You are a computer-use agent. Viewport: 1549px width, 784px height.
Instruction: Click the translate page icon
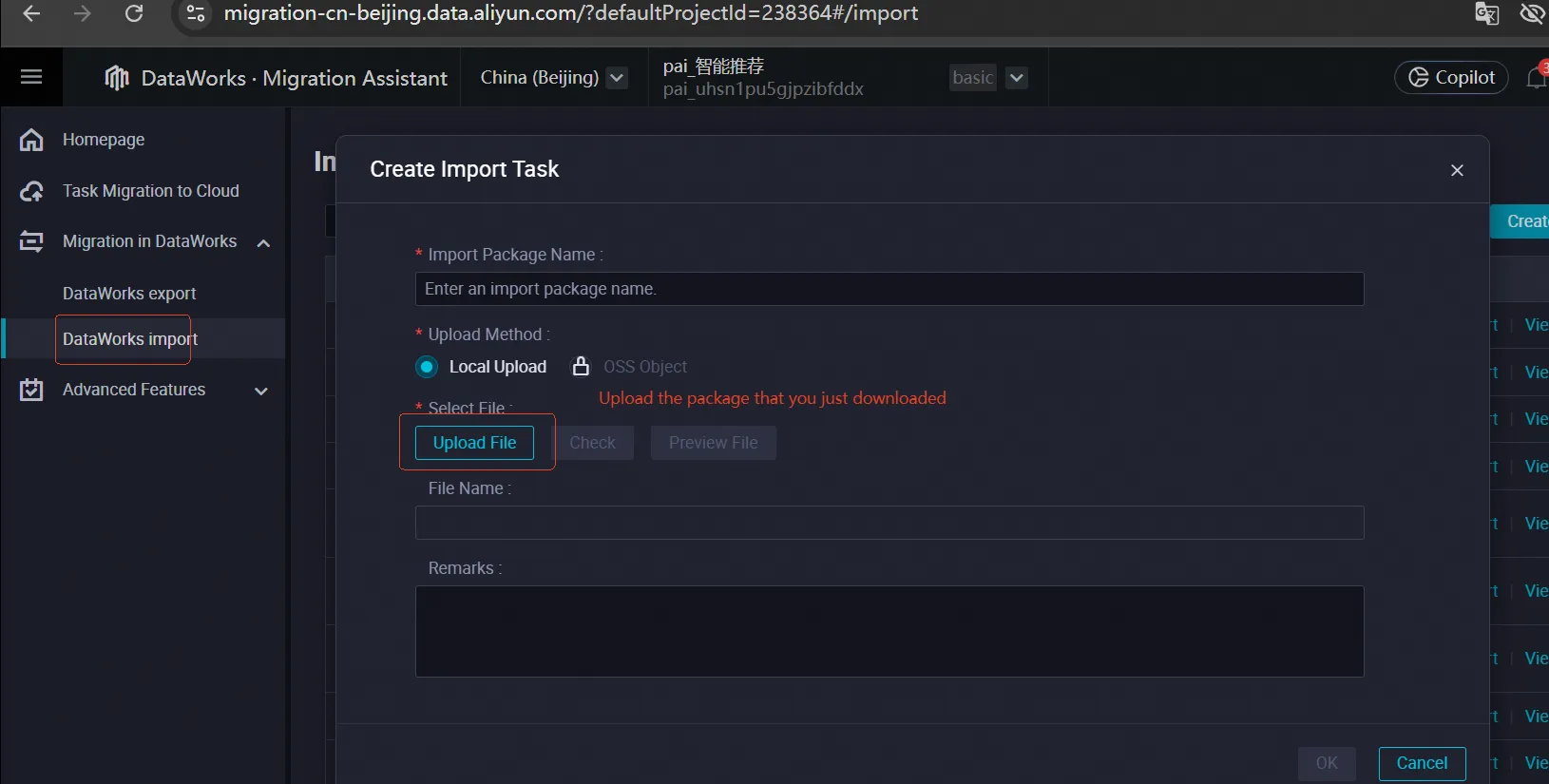click(1486, 13)
